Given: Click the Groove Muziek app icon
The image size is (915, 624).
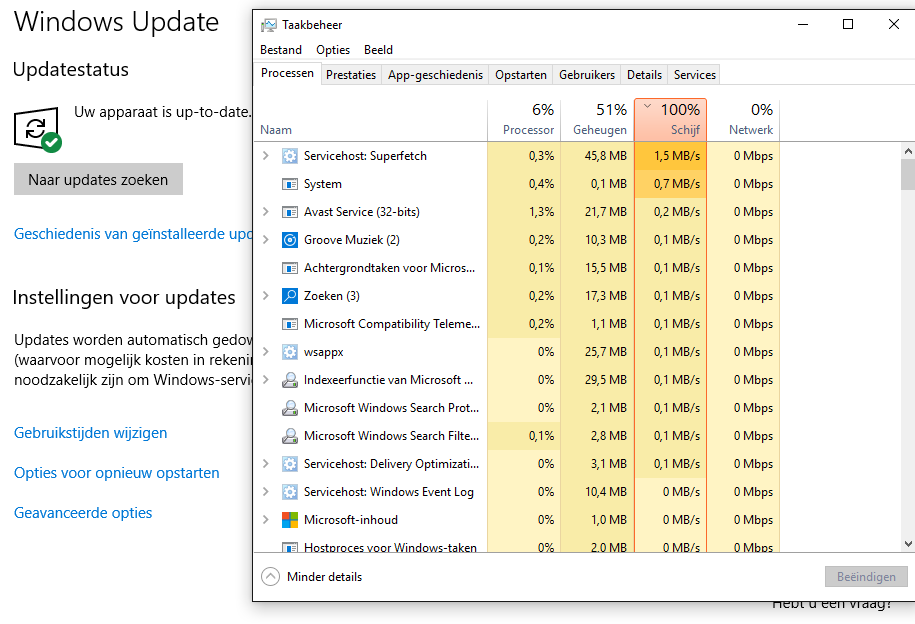Looking at the screenshot, I should click(x=289, y=240).
